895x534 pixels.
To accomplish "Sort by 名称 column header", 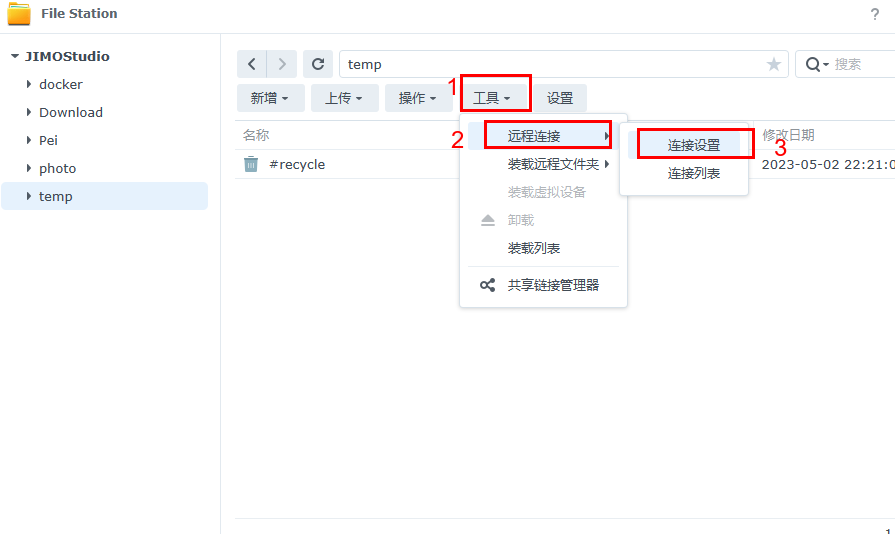I will coord(256,135).
